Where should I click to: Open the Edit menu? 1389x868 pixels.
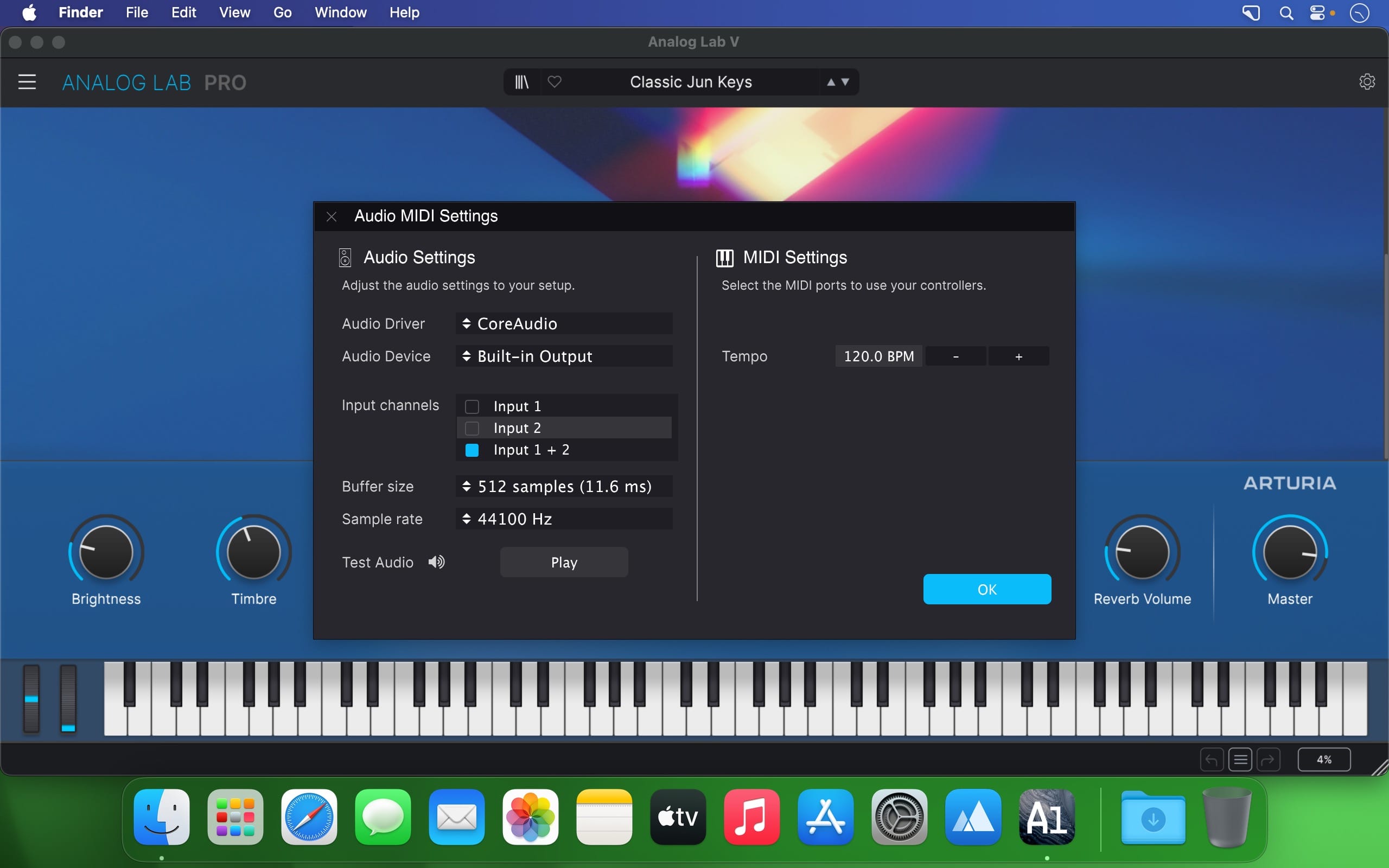point(184,12)
